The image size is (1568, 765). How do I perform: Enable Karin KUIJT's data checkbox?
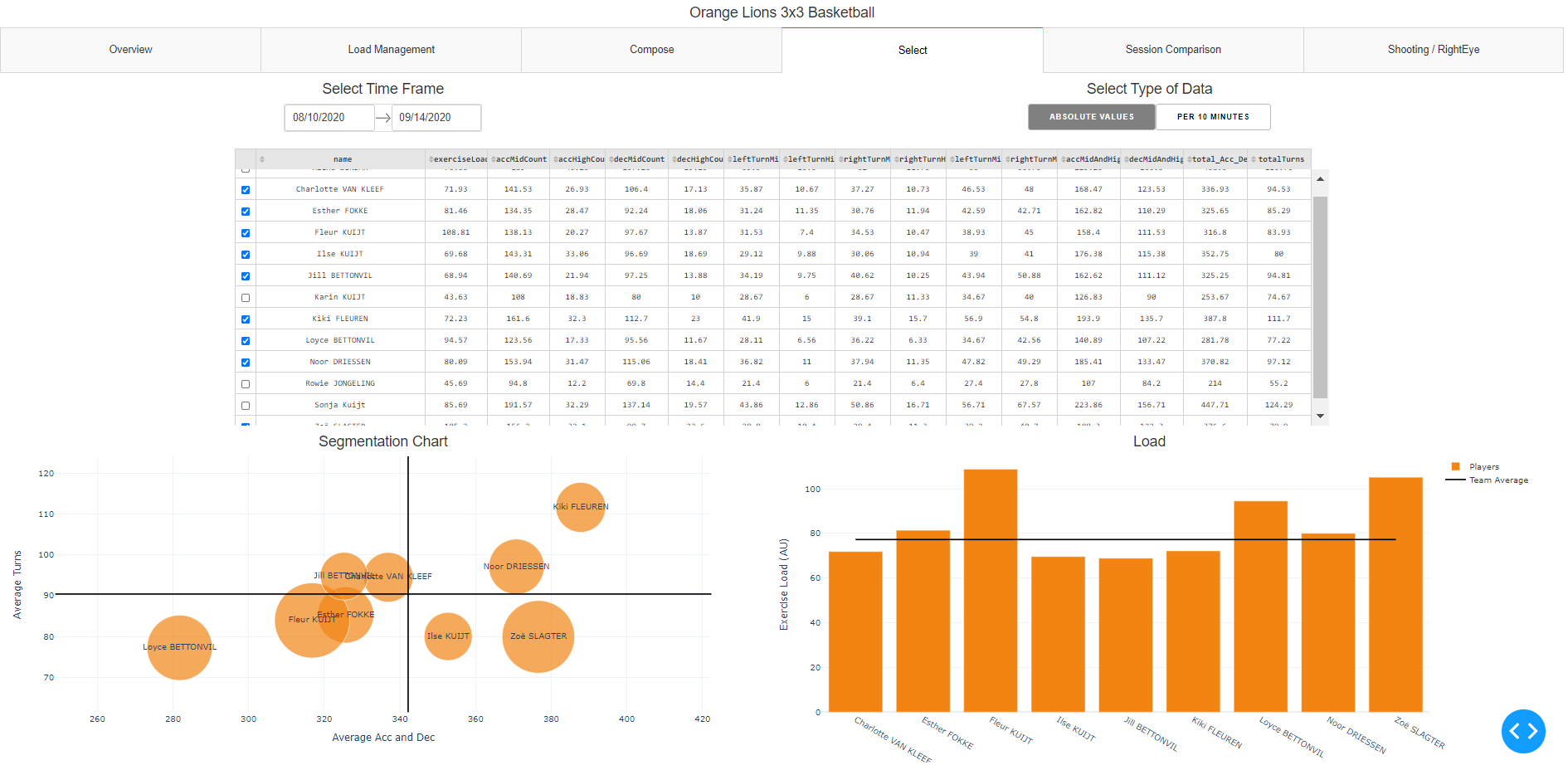245,297
